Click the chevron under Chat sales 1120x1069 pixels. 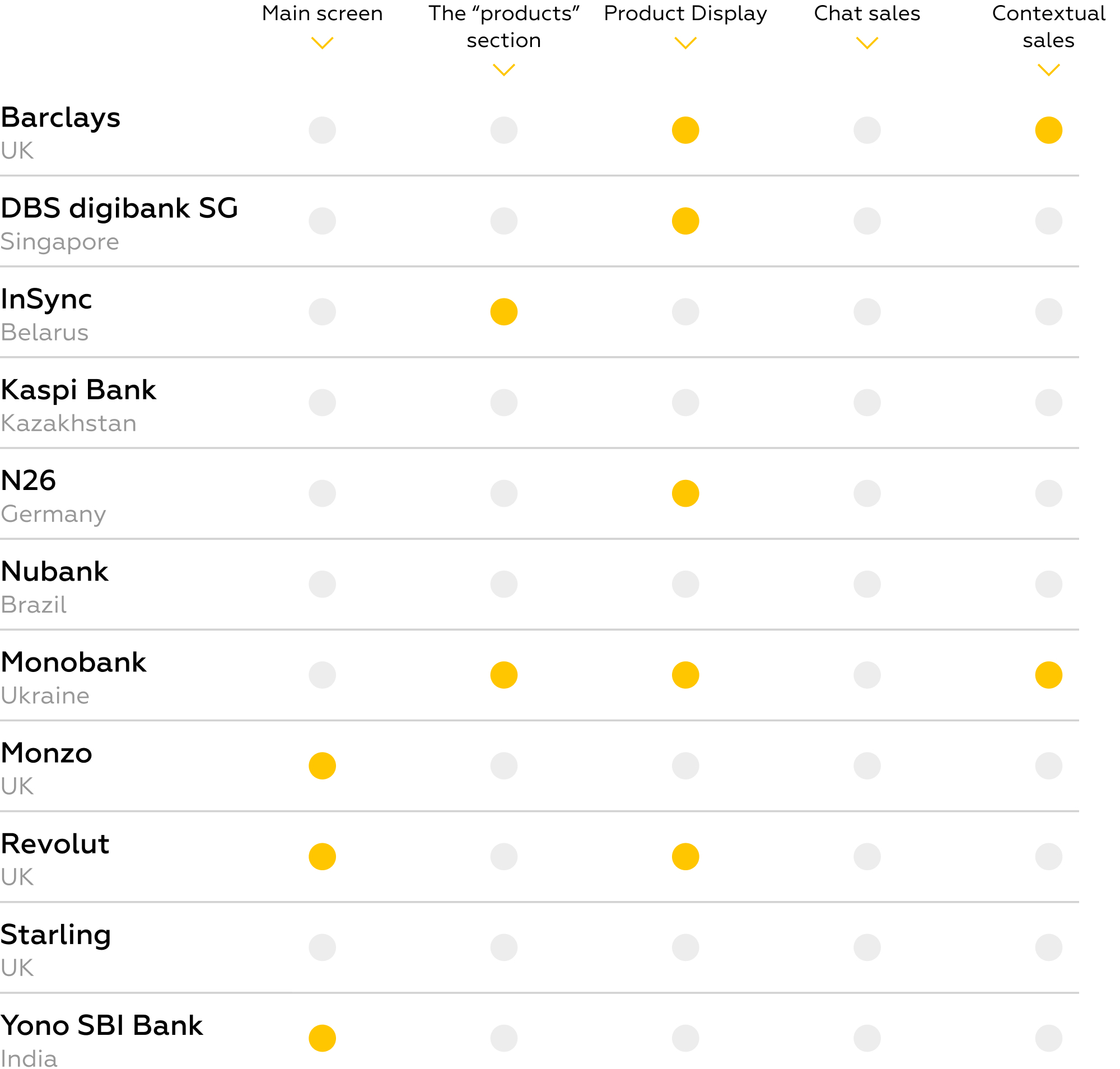tap(866, 43)
